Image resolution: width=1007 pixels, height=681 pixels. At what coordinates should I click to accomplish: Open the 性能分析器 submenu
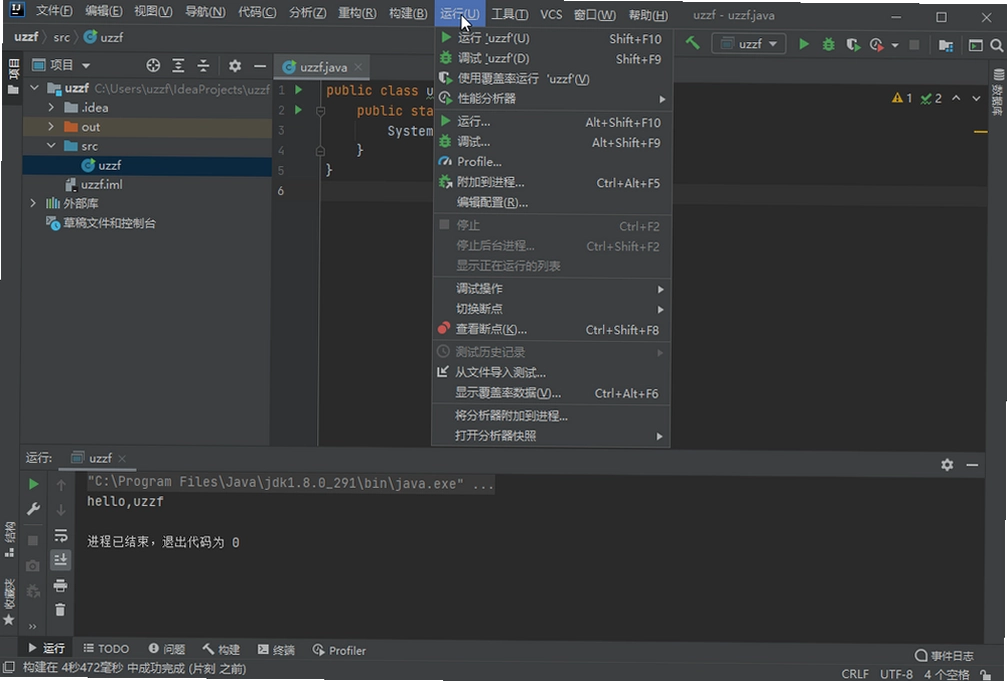pyautogui.click(x=552, y=98)
